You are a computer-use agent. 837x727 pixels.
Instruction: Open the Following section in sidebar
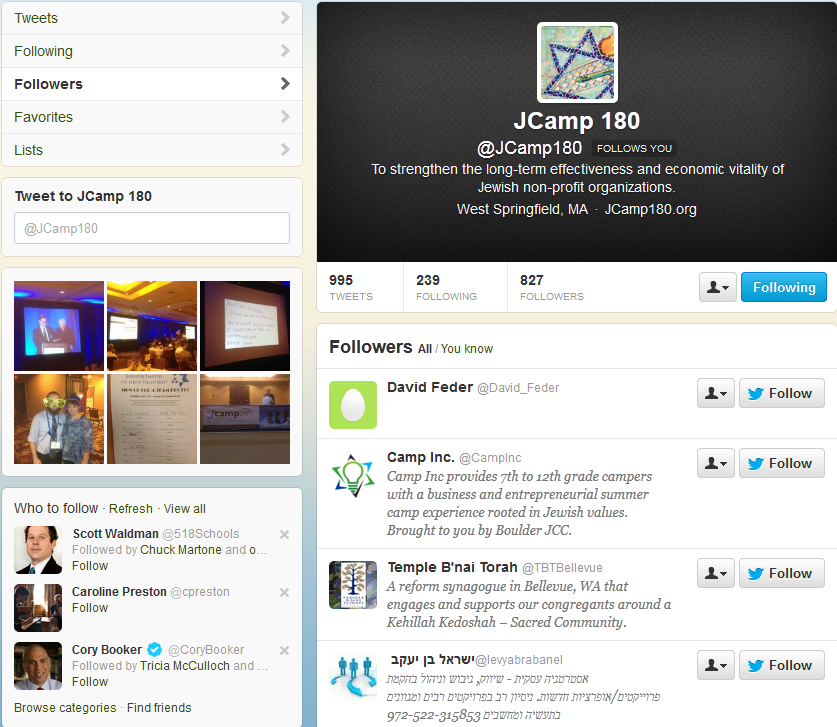(x=152, y=51)
